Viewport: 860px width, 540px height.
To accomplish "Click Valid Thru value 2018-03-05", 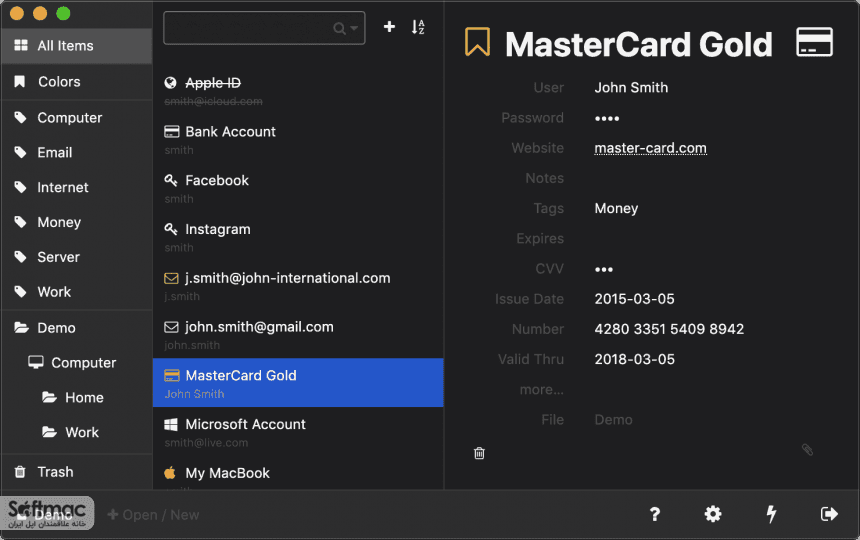I will (x=635, y=359).
